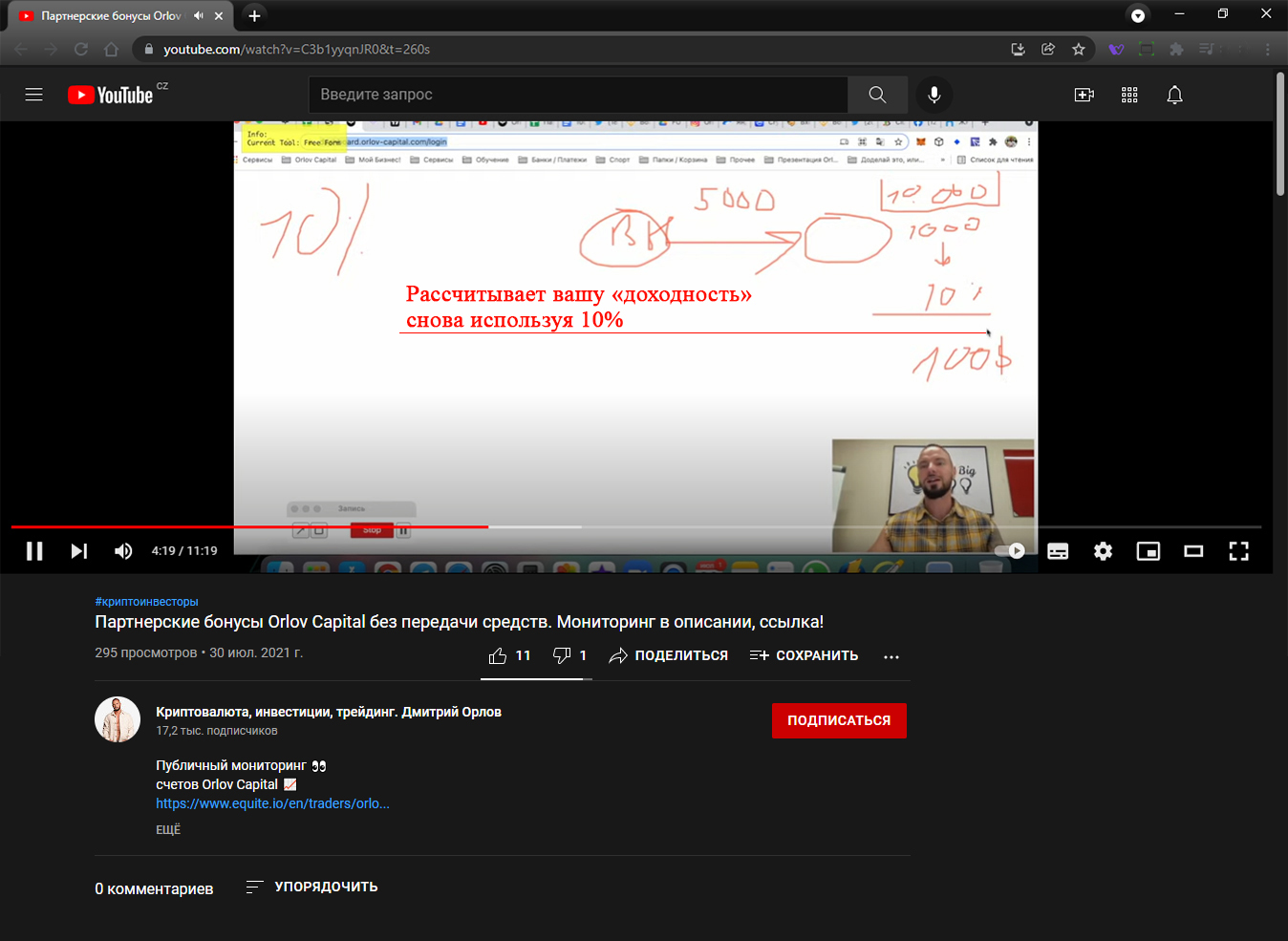Click the site lock icon
1288x941 pixels.
[x=148, y=49]
